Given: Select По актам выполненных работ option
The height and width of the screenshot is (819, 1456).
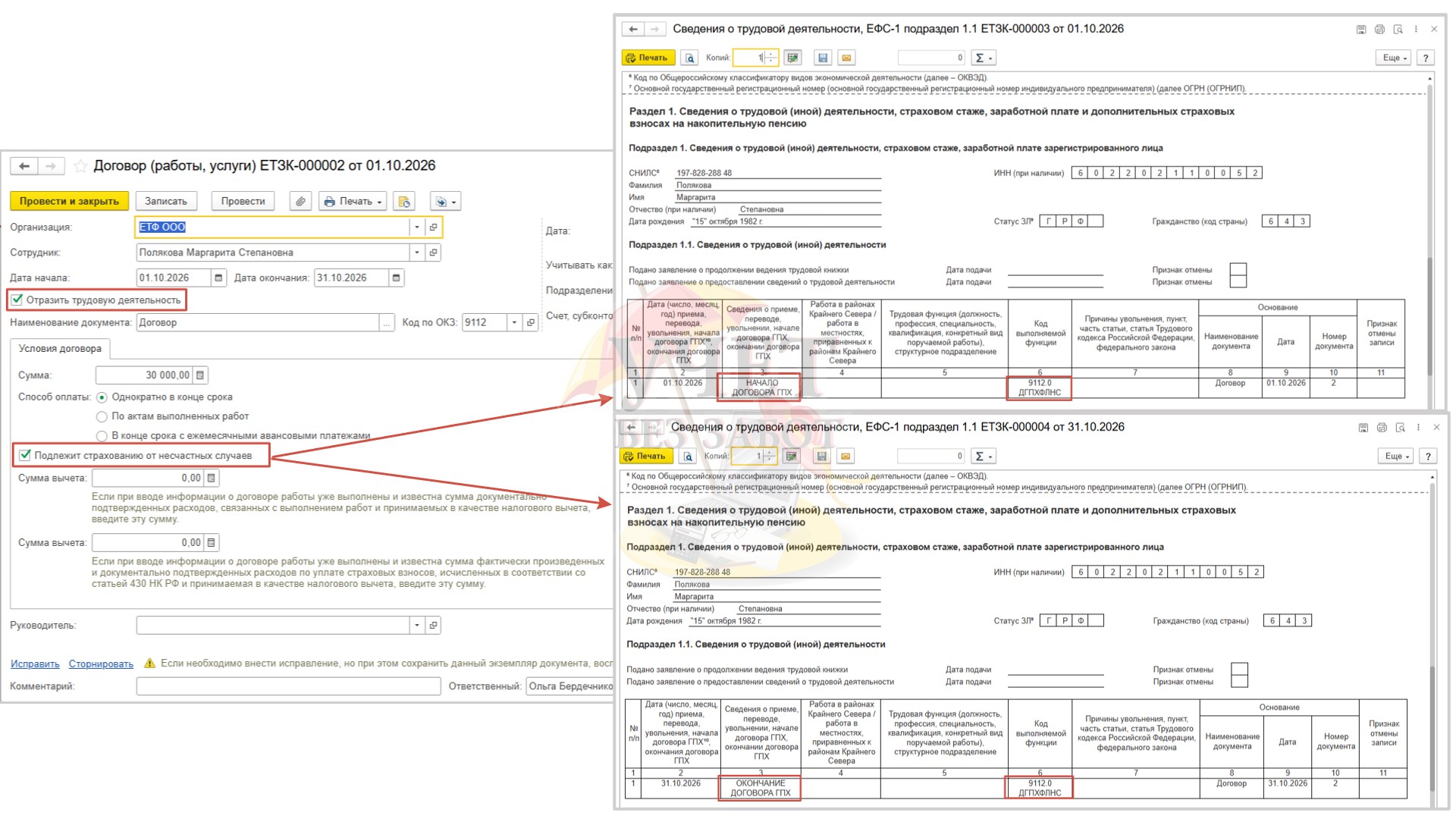Looking at the screenshot, I should pos(102,417).
